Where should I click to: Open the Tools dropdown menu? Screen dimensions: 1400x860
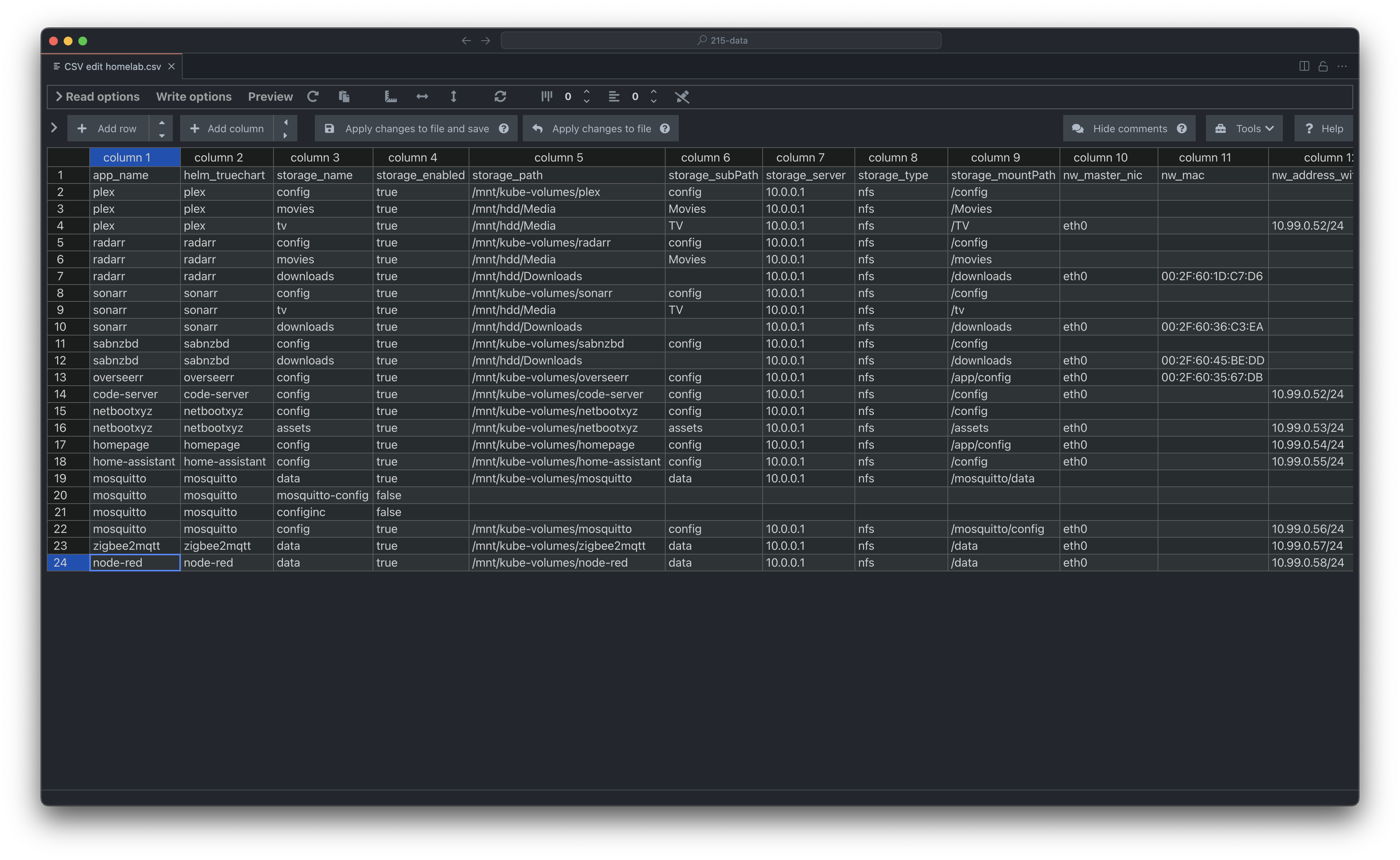coord(1244,129)
